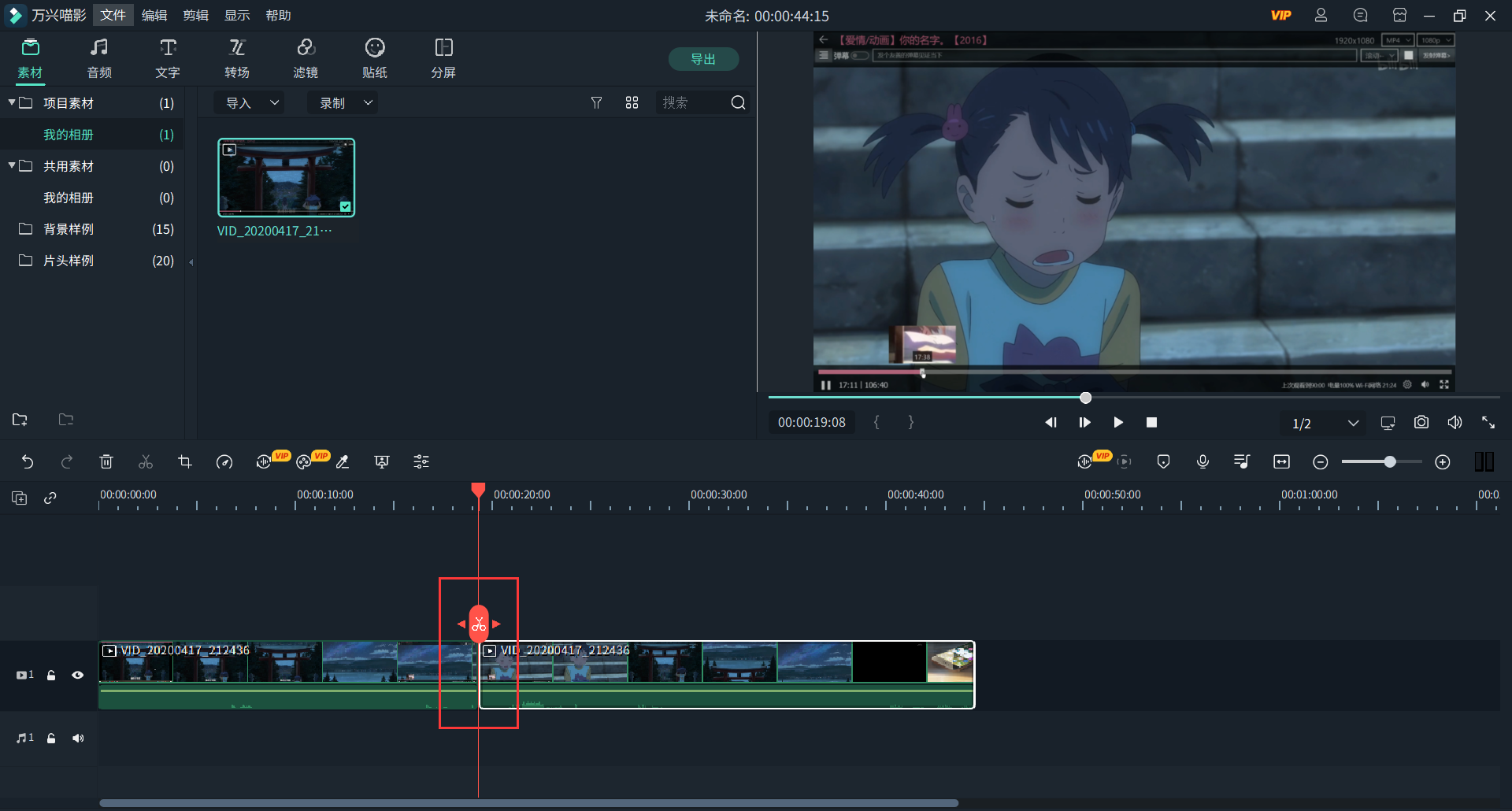Image resolution: width=1512 pixels, height=811 pixels.
Task: Open the 滤镜 filters panel
Action: [306, 58]
